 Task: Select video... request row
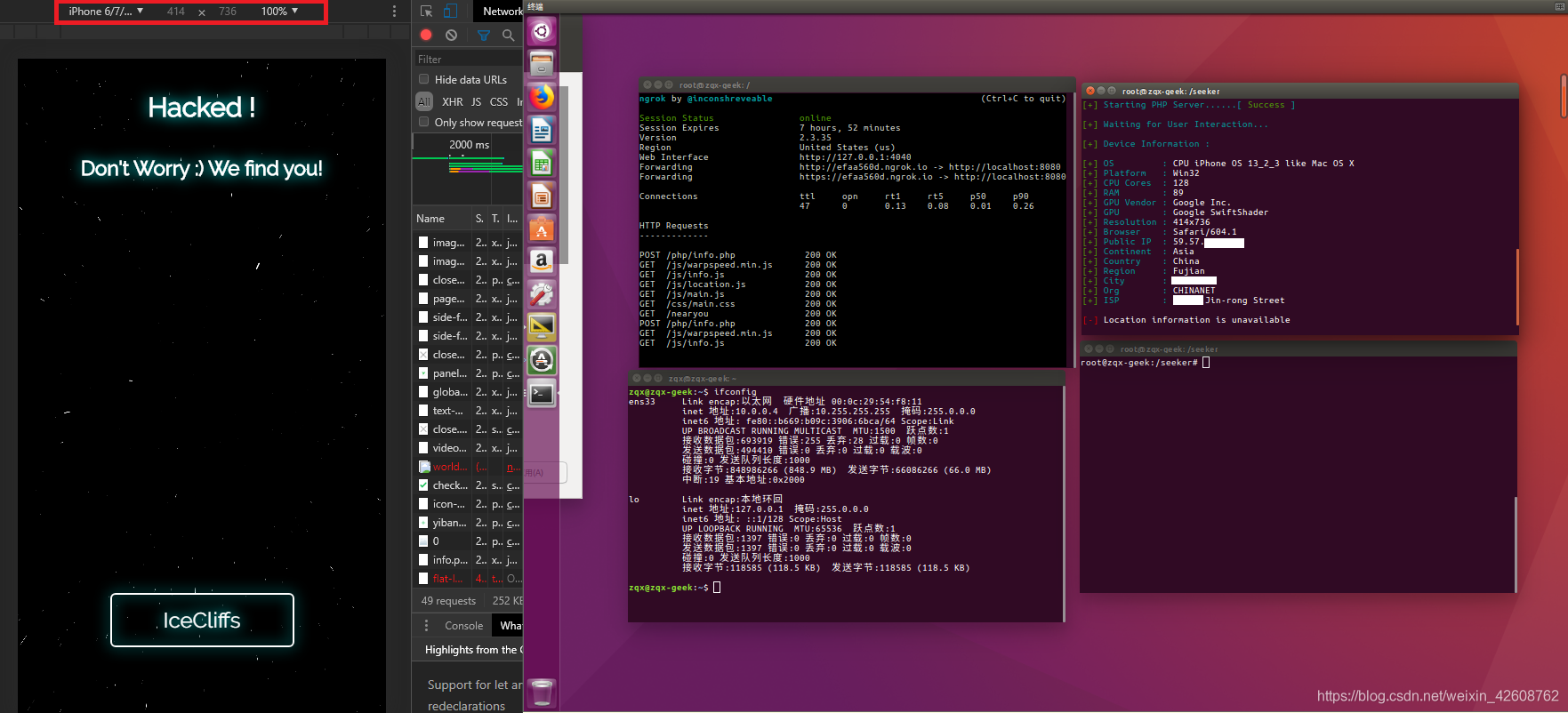(x=469, y=448)
